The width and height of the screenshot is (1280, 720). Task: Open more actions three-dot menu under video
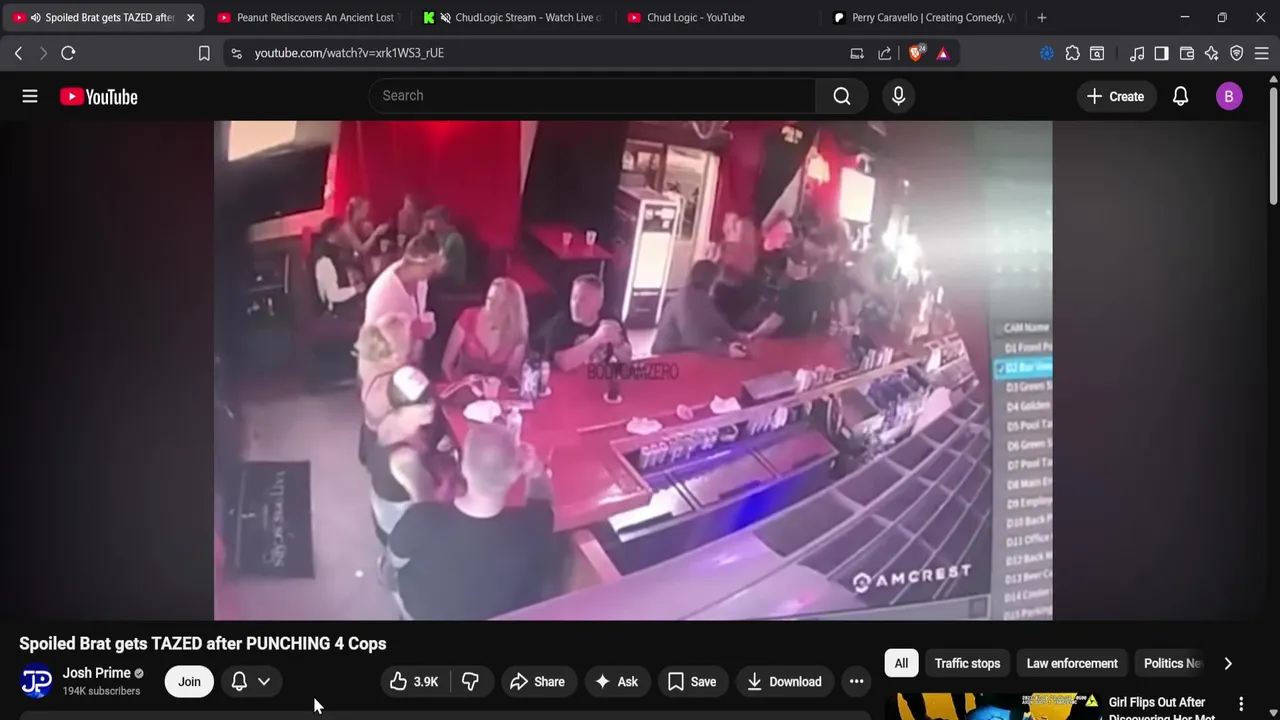click(x=856, y=682)
